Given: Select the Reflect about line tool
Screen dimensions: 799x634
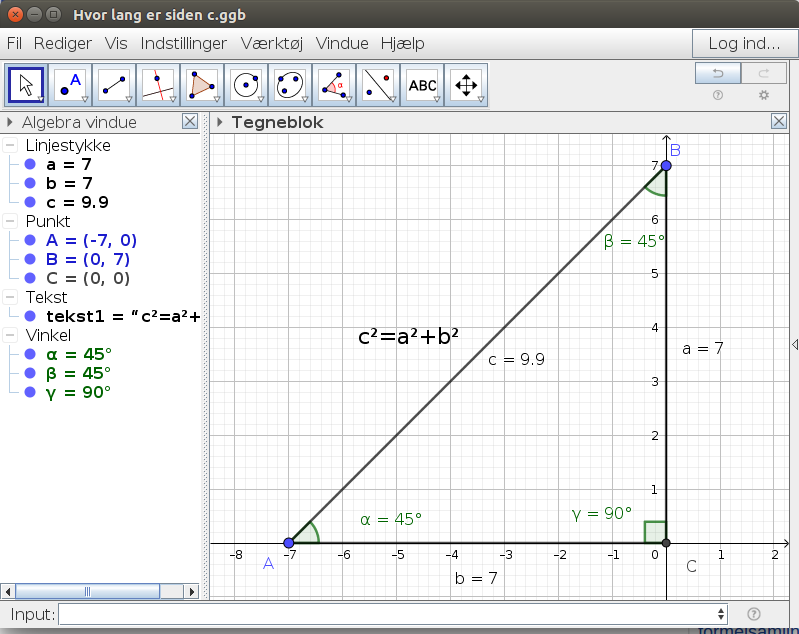Looking at the screenshot, I should 378,85.
